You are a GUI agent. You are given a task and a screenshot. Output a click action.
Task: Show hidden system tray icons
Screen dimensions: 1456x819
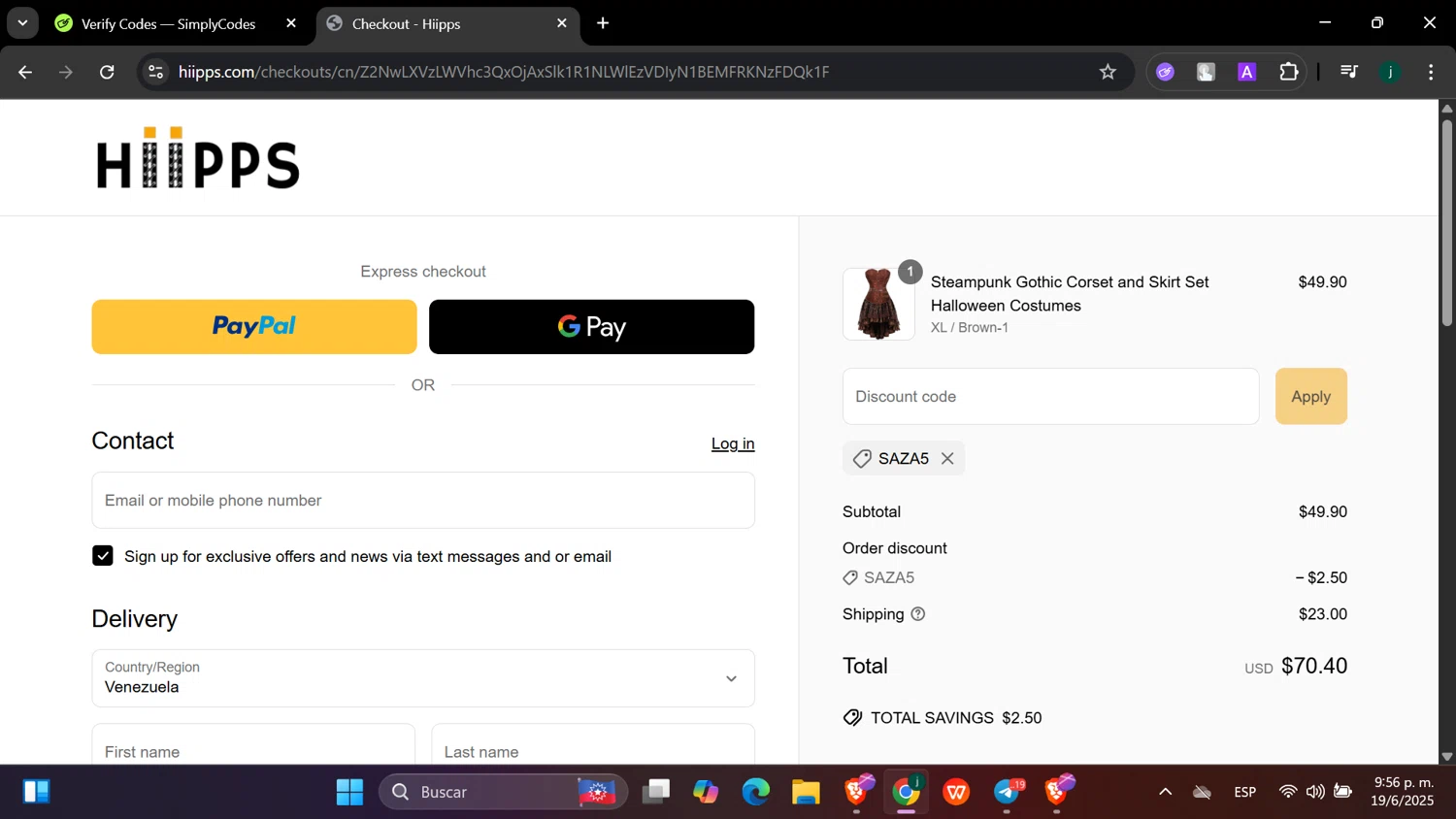pos(1165,792)
